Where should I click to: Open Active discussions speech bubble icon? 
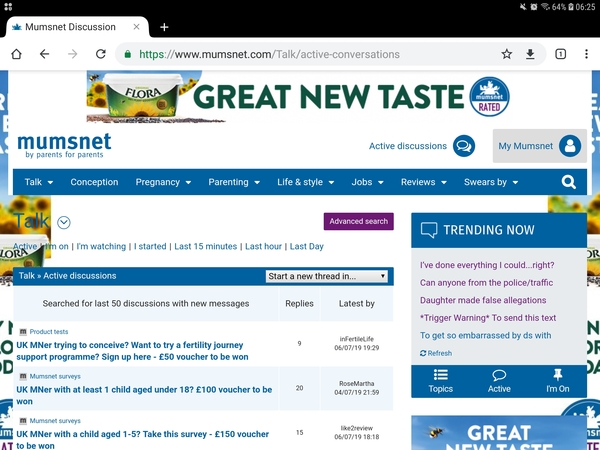click(464, 146)
